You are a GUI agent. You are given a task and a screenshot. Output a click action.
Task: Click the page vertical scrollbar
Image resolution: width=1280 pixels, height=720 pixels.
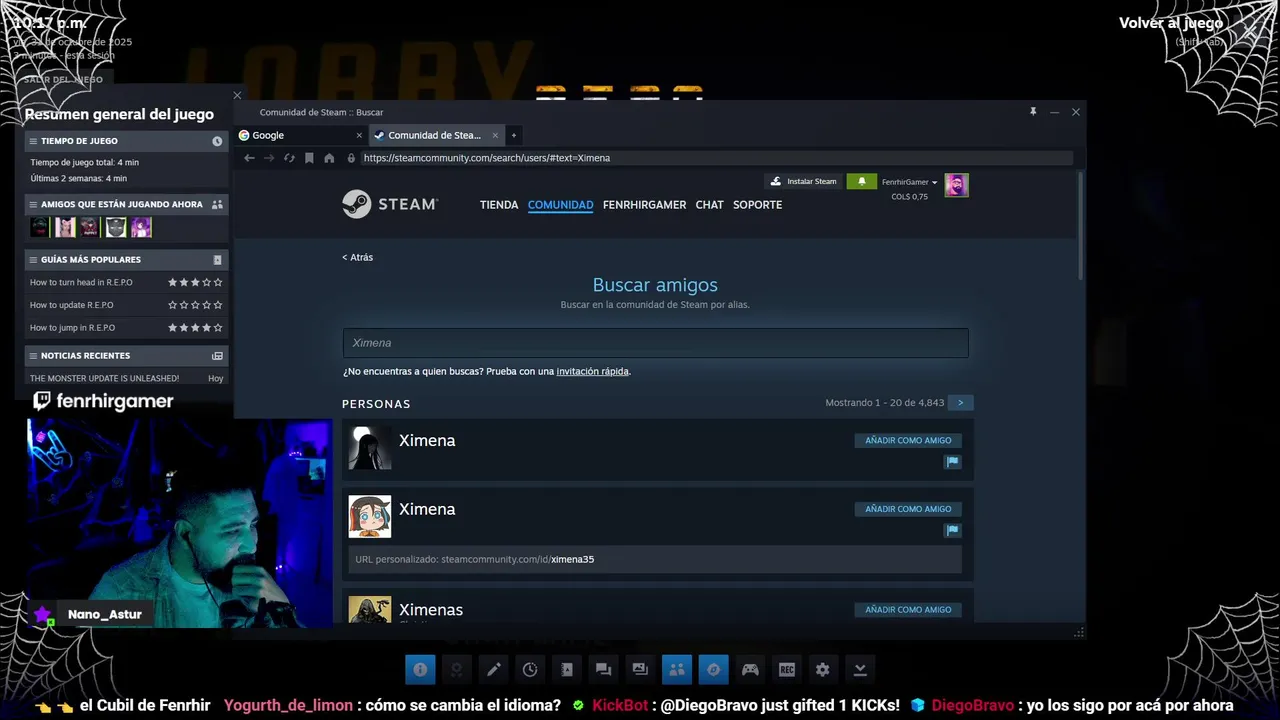point(1079,225)
